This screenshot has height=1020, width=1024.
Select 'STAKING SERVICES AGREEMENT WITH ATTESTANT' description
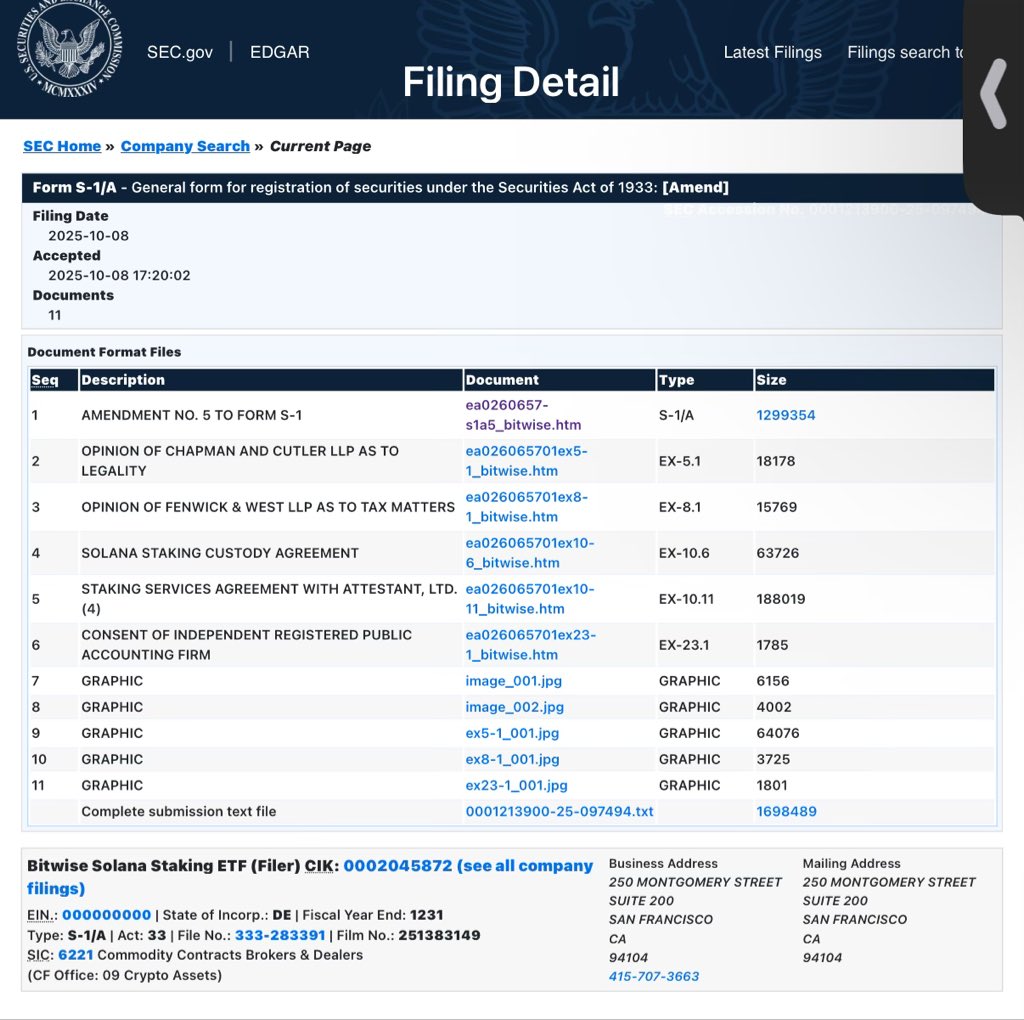pyautogui.click(x=269, y=599)
